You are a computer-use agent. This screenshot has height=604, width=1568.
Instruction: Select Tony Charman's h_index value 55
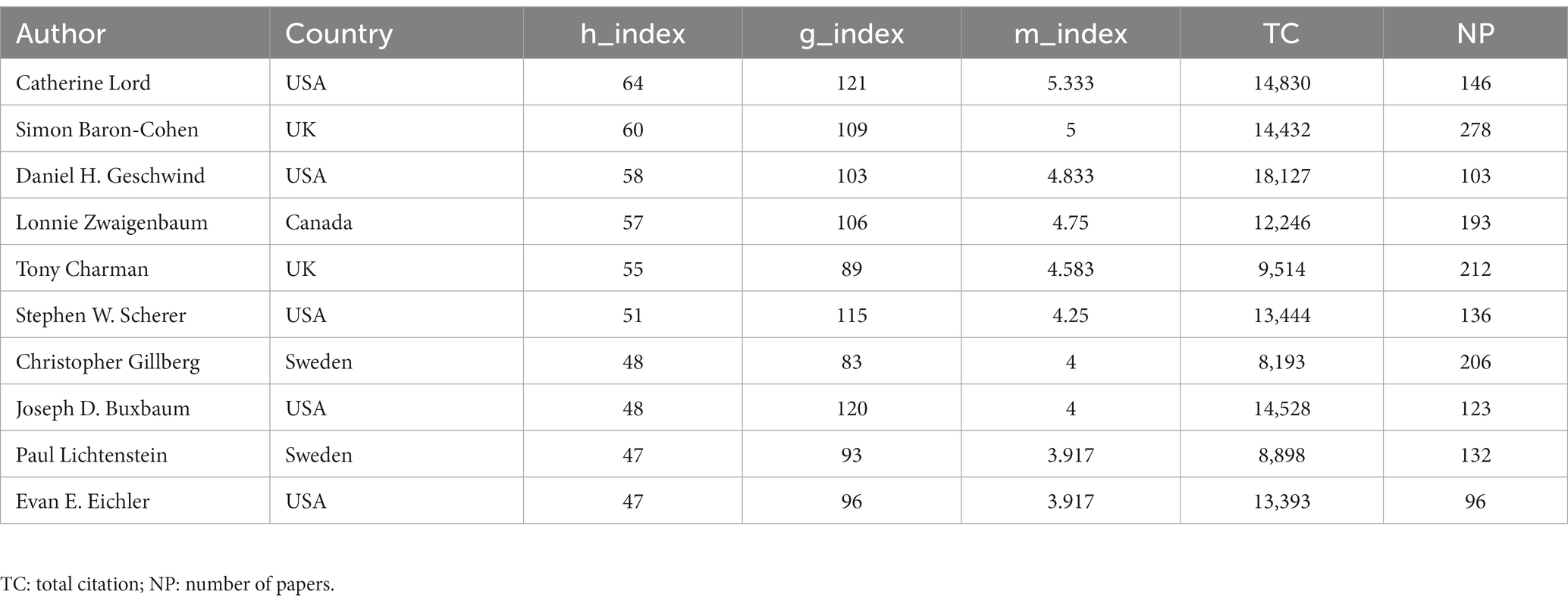coord(632,269)
